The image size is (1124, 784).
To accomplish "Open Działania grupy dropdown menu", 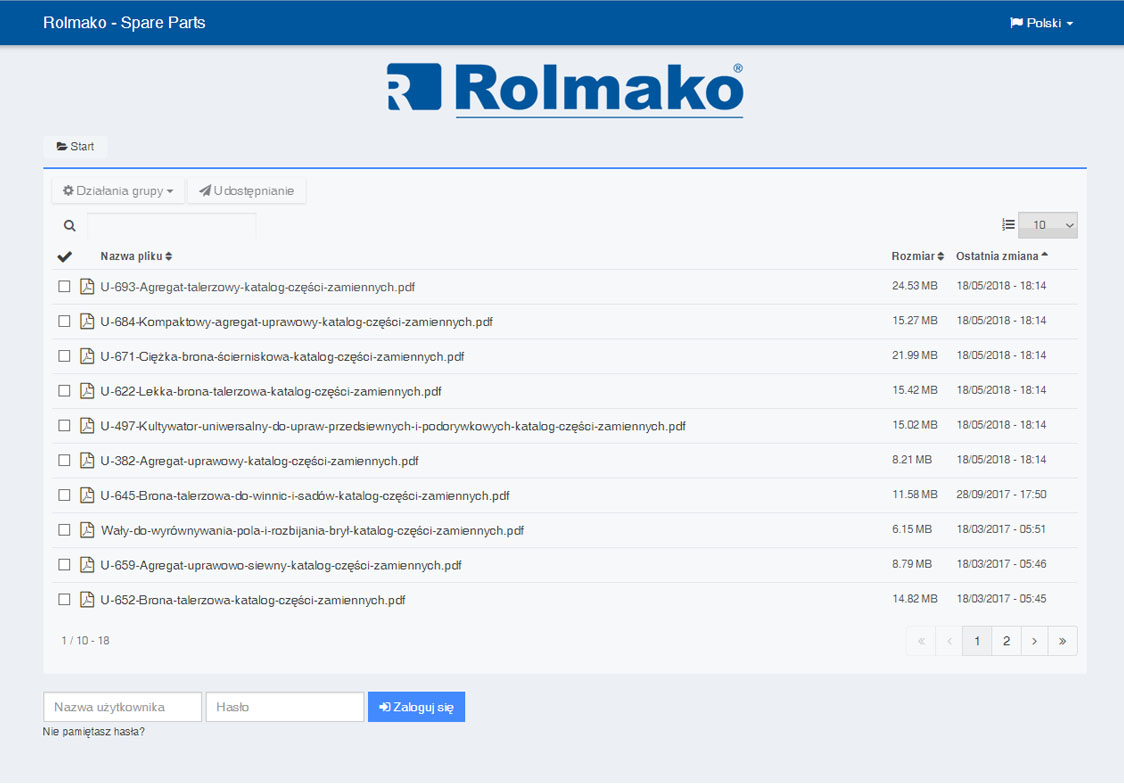I will (x=118, y=191).
